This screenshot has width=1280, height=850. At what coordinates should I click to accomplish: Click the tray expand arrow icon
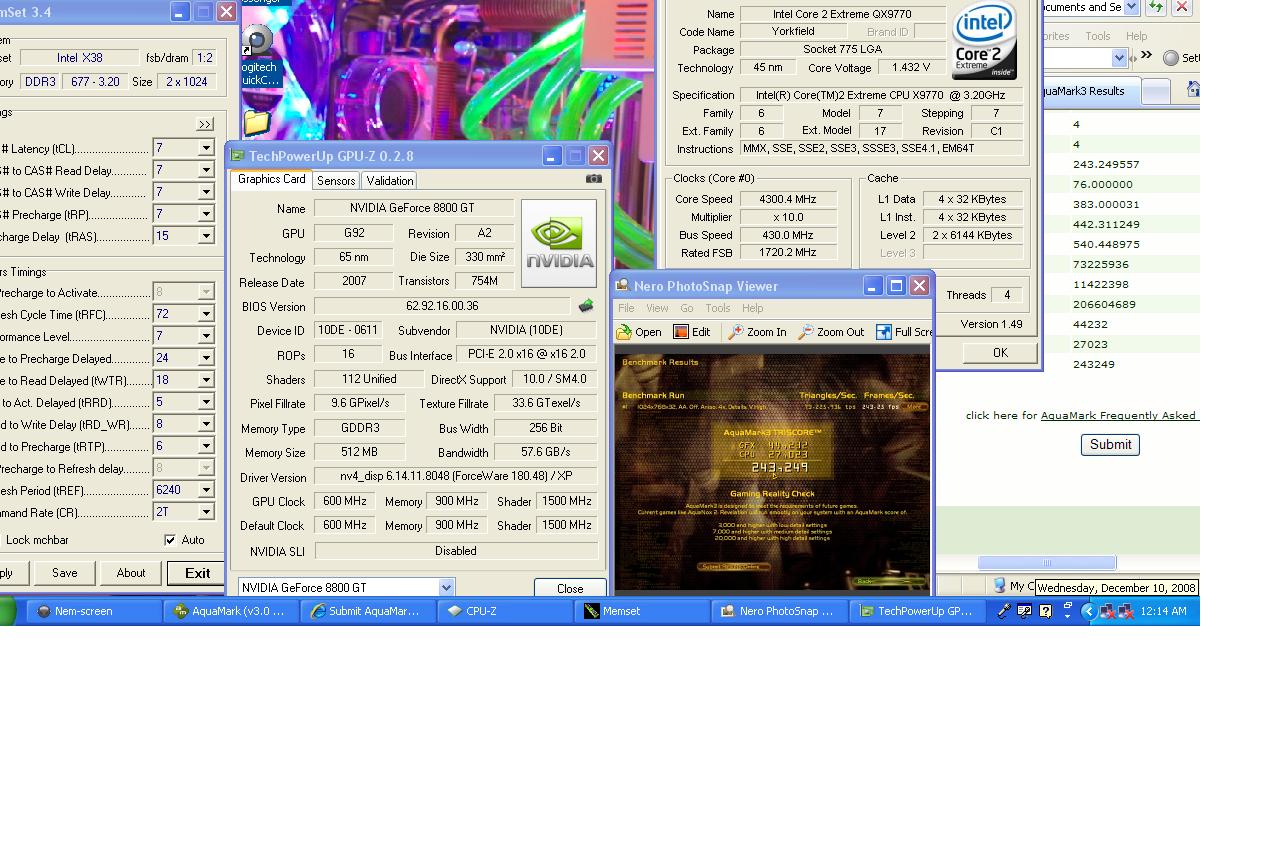coord(1089,611)
